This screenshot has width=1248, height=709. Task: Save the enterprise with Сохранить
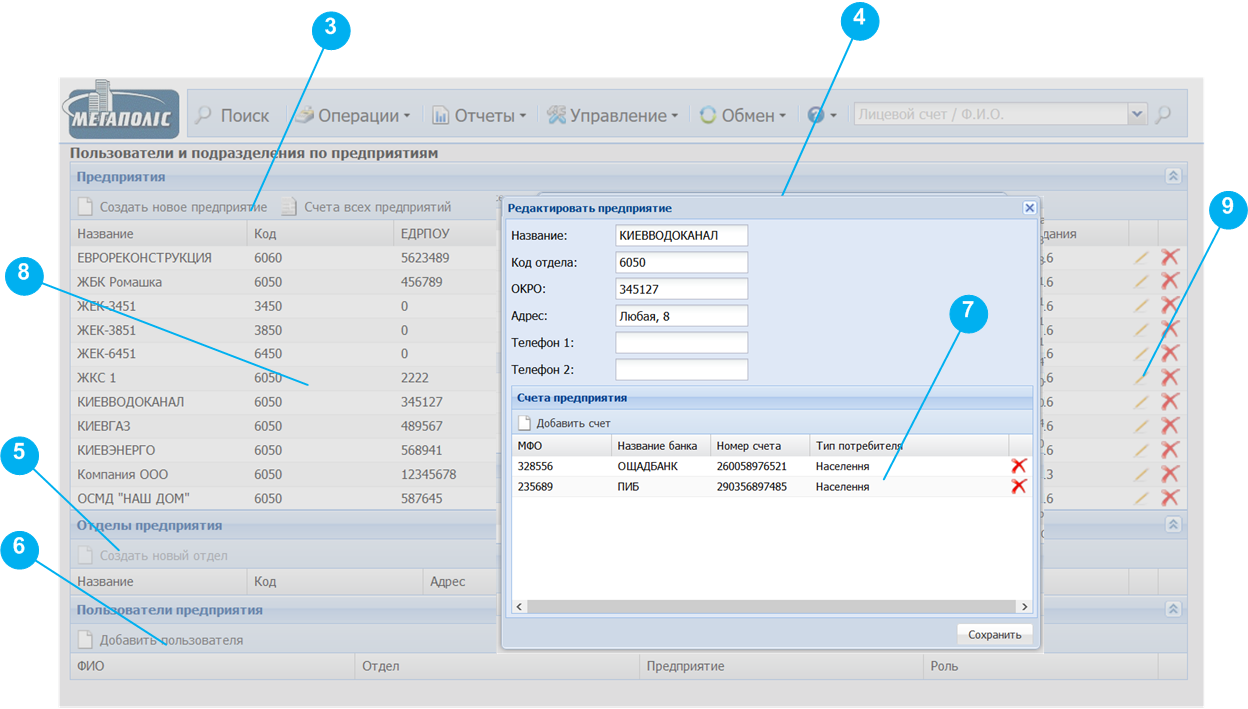(x=994, y=634)
